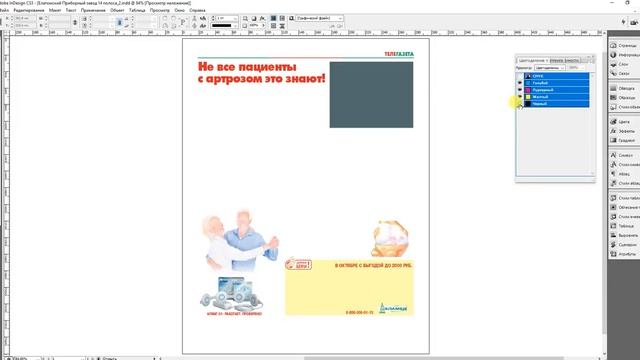
Task: Open the Scripts panel (Сценарии) icon
Action: [x=613, y=244]
